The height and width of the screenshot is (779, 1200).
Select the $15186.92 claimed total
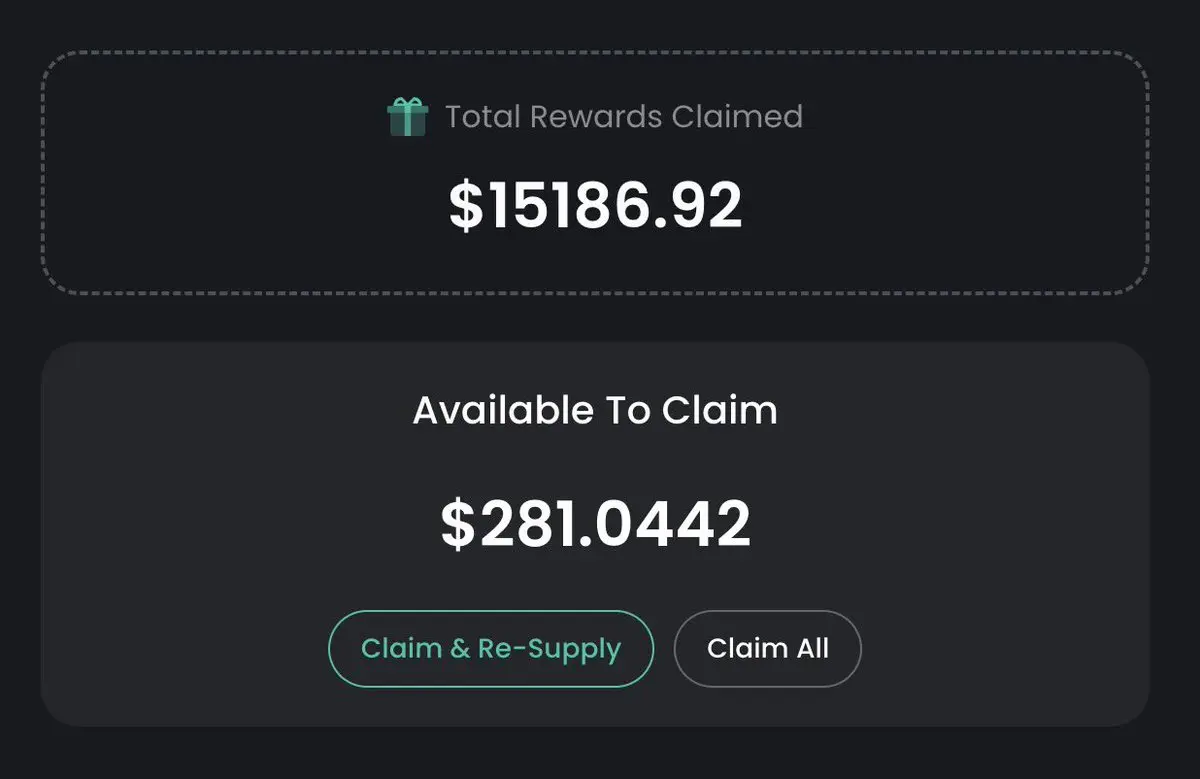(596, 206)
